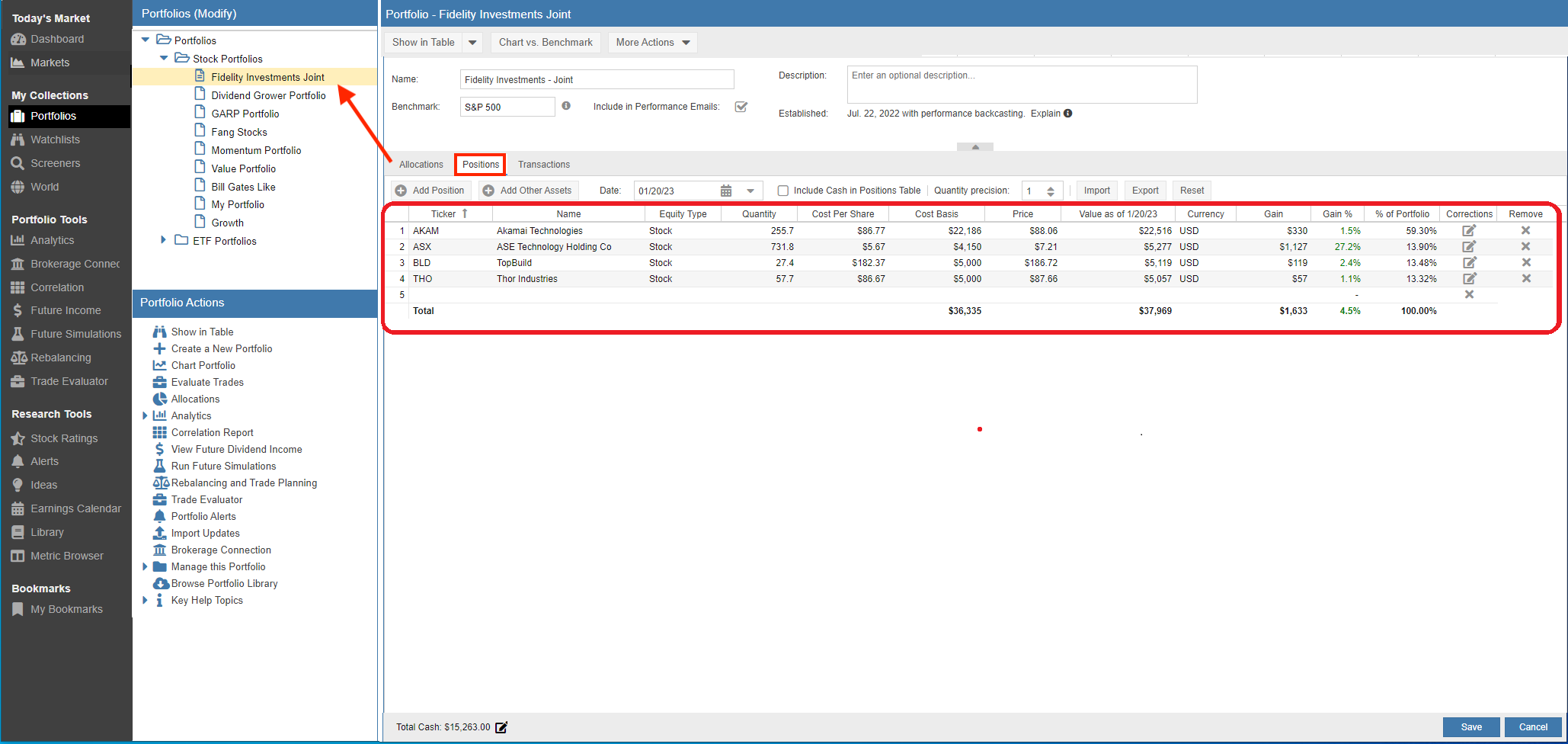Sort by the Gain % column header
The width and height of the screenshot is (1568, 744).
point(1337,214)
